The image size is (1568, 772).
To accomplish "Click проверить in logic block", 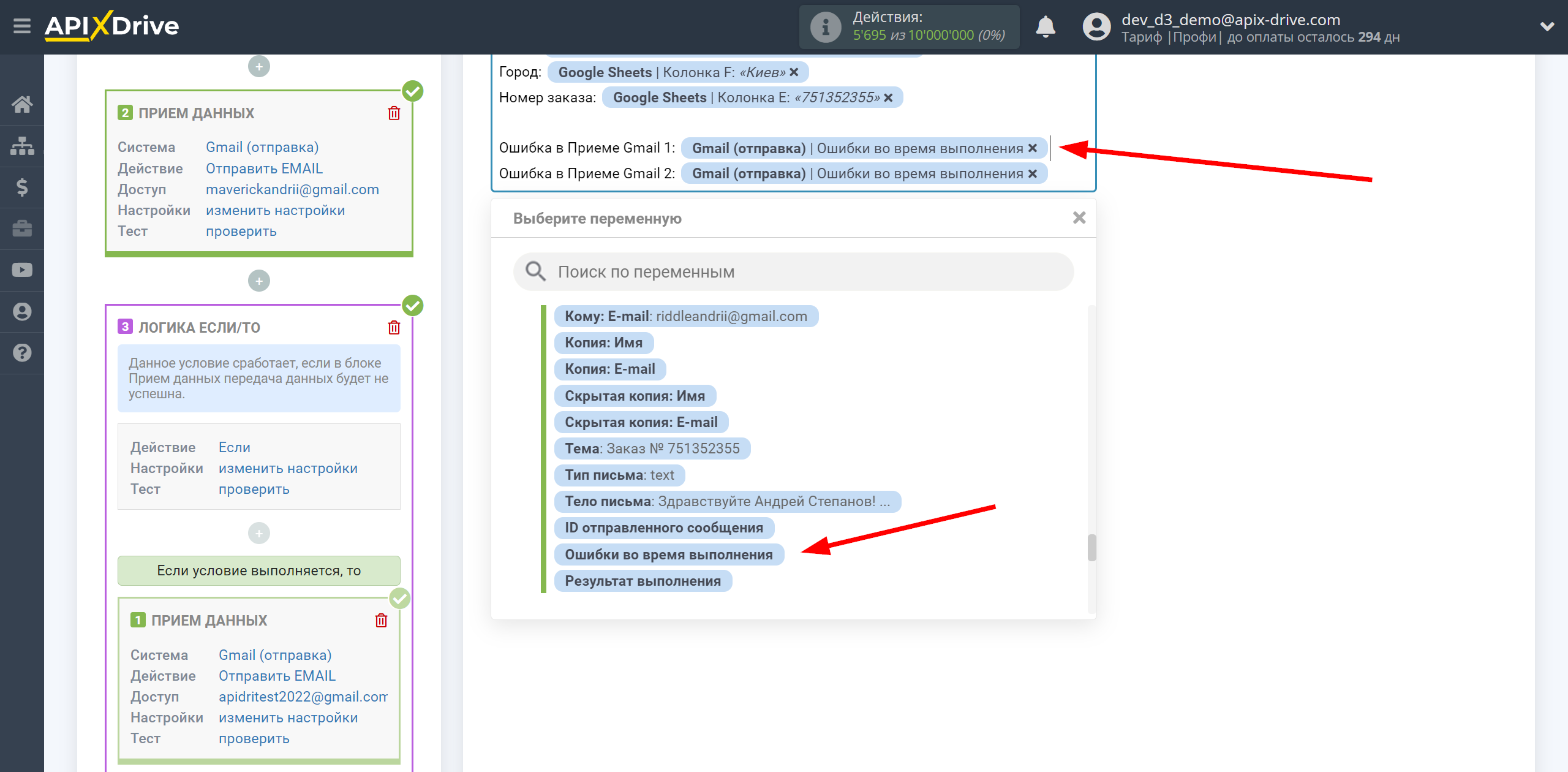I will [x=254, y=489].
